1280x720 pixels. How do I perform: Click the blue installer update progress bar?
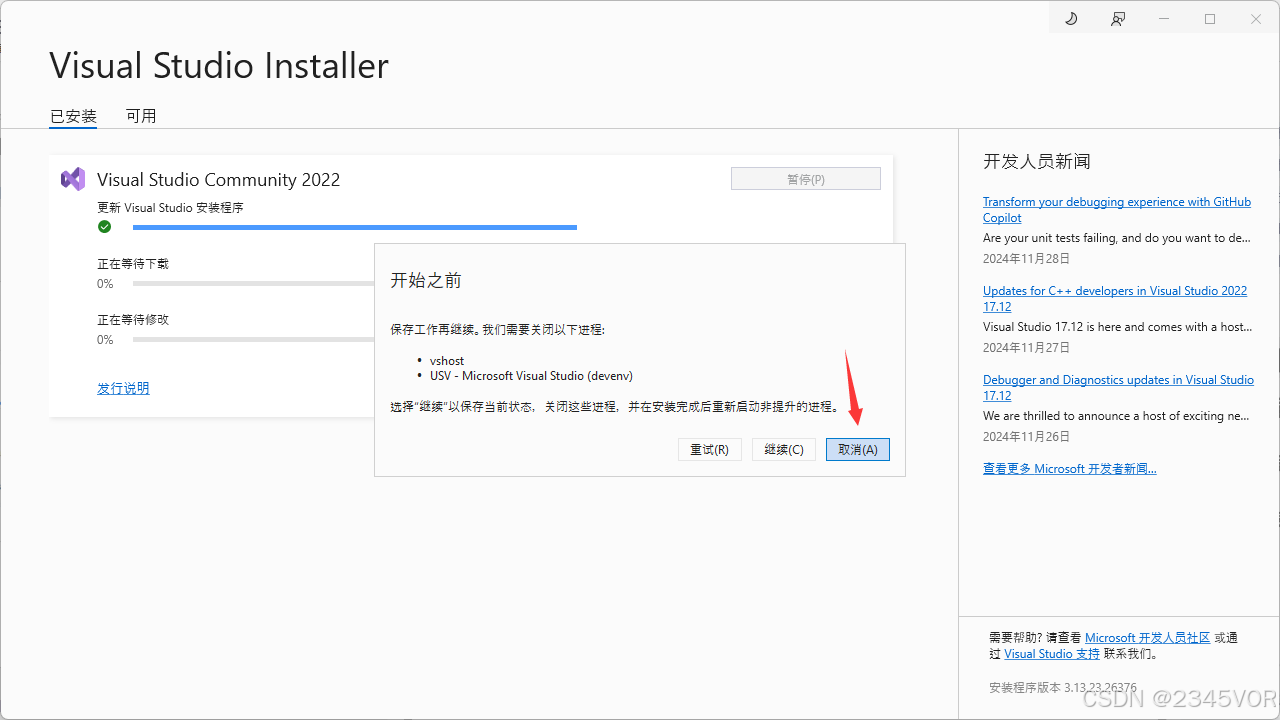coord(355,227)
